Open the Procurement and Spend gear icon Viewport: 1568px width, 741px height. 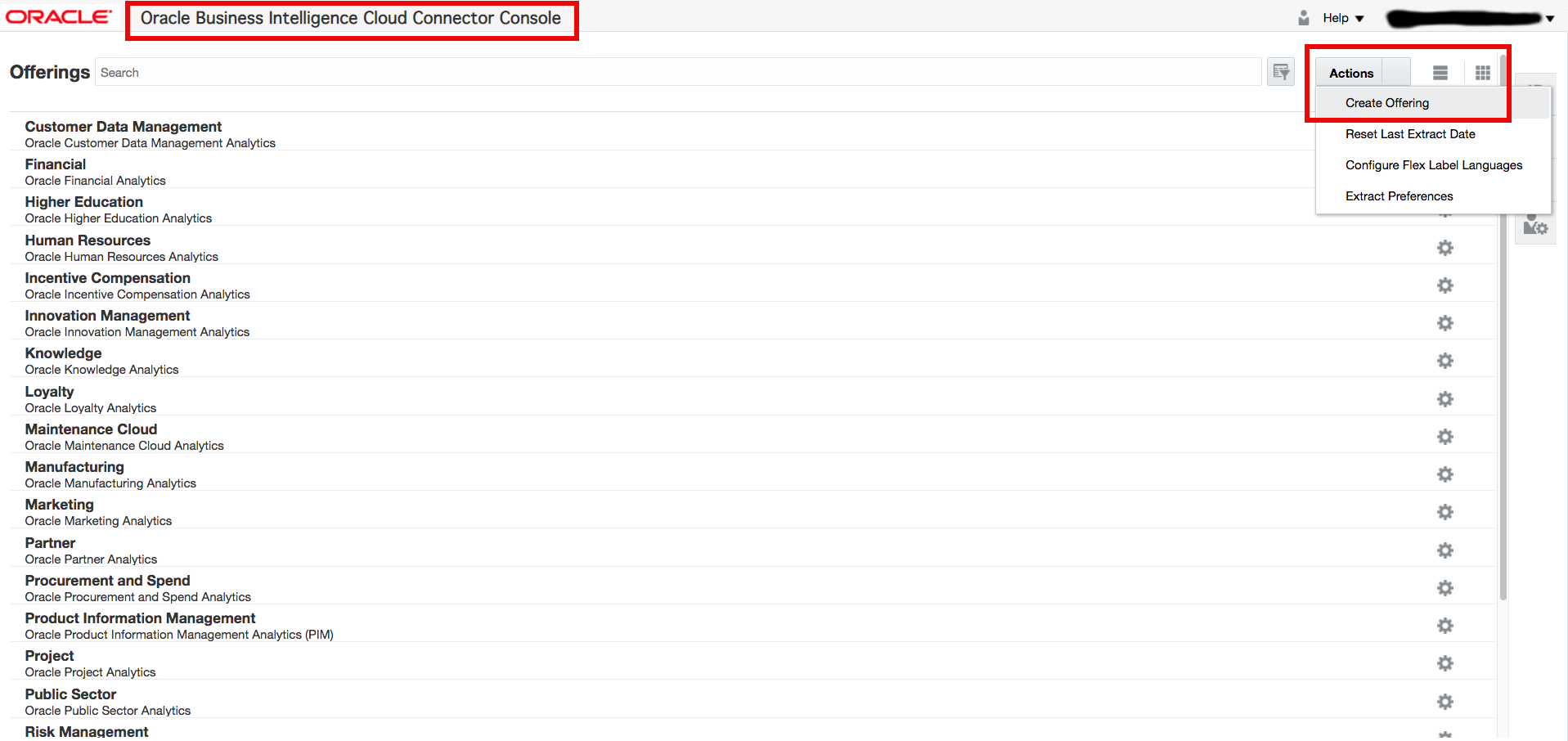click(1445, 588)
